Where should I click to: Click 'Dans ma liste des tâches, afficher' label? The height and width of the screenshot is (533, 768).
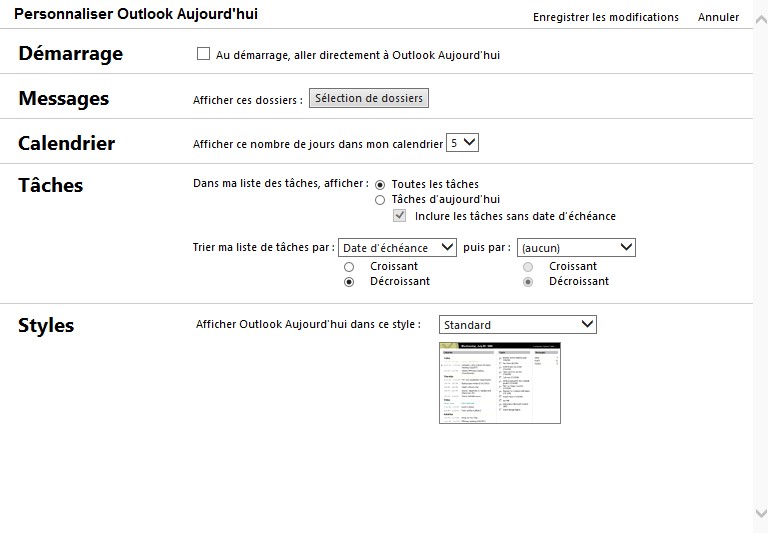(x=281, y=183)
